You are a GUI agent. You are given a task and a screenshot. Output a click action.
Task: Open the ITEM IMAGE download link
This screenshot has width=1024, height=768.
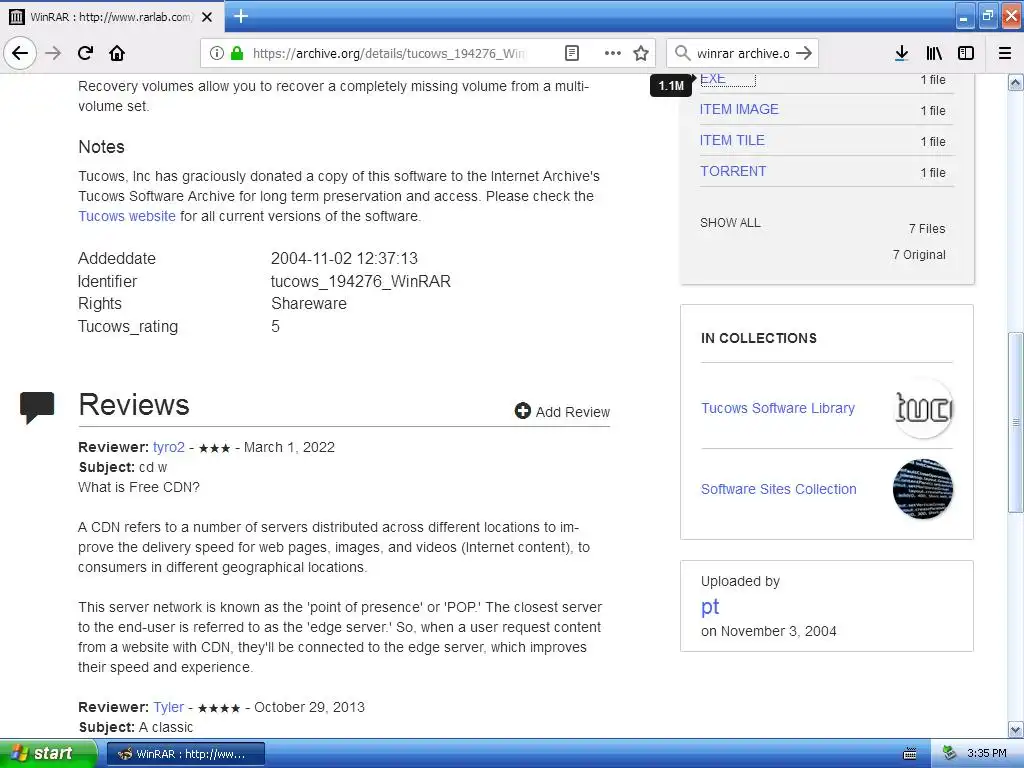739,109
